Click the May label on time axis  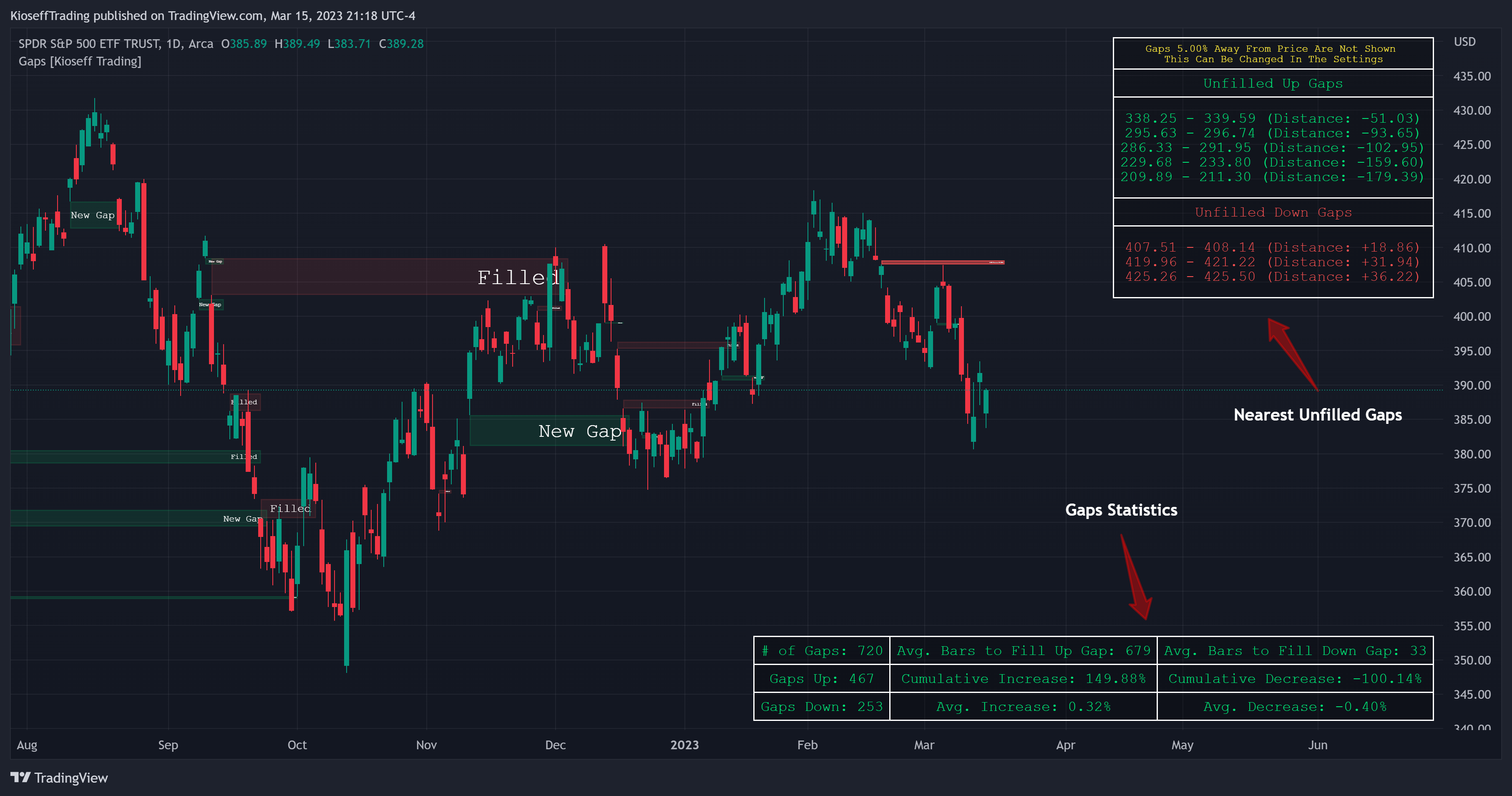(x=1182, y=745)
